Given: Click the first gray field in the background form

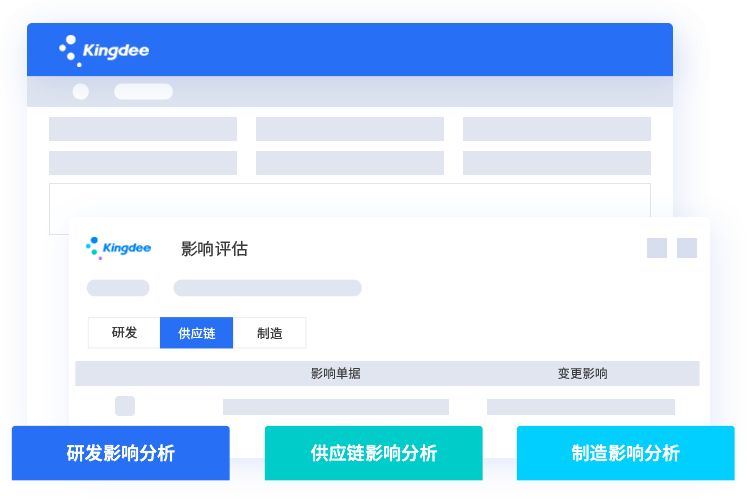Looking at the screenshot, I should coord(143,129).
